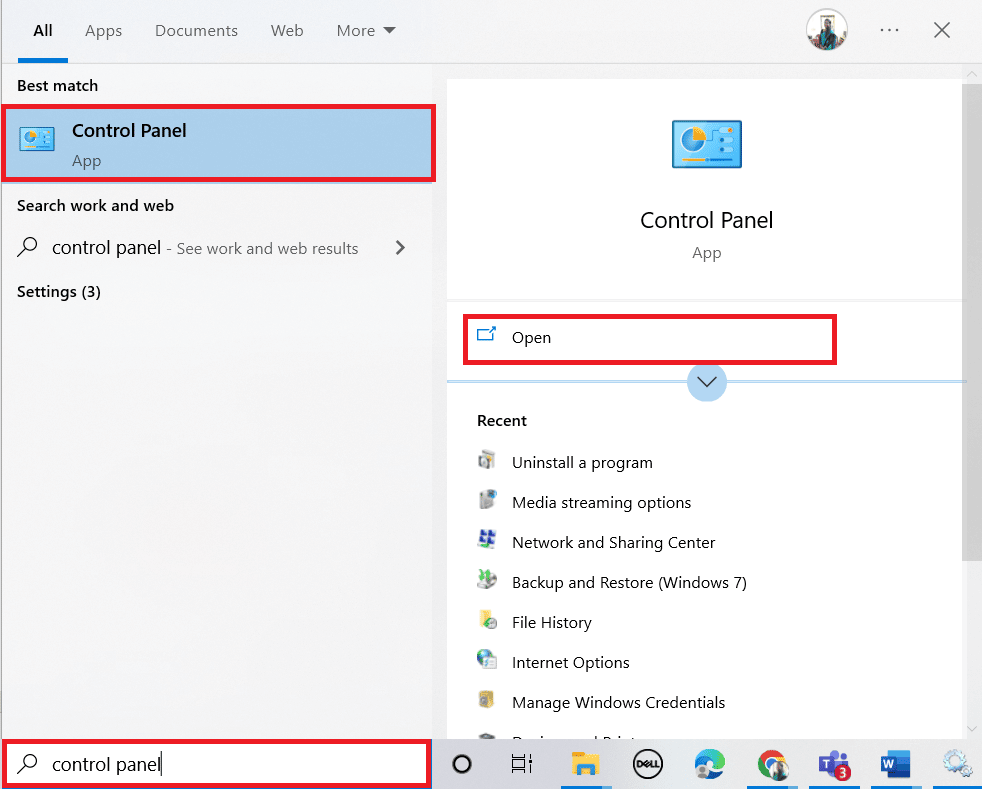Switch to the Apps tab
Viewport: 982px width, 789px height.
(103, 31)
